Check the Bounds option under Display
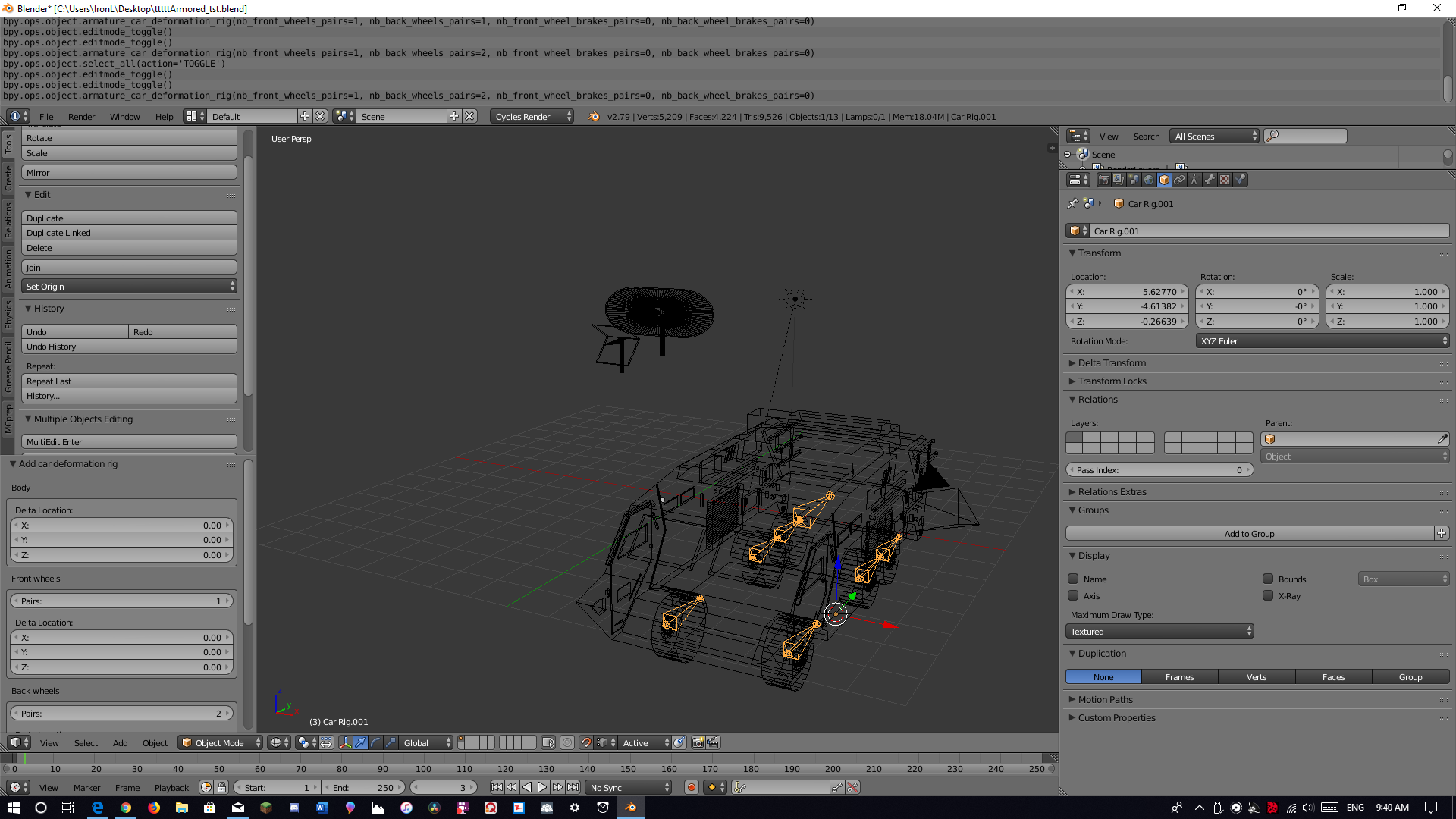1456x819 pixels. tap(1268, 579)
